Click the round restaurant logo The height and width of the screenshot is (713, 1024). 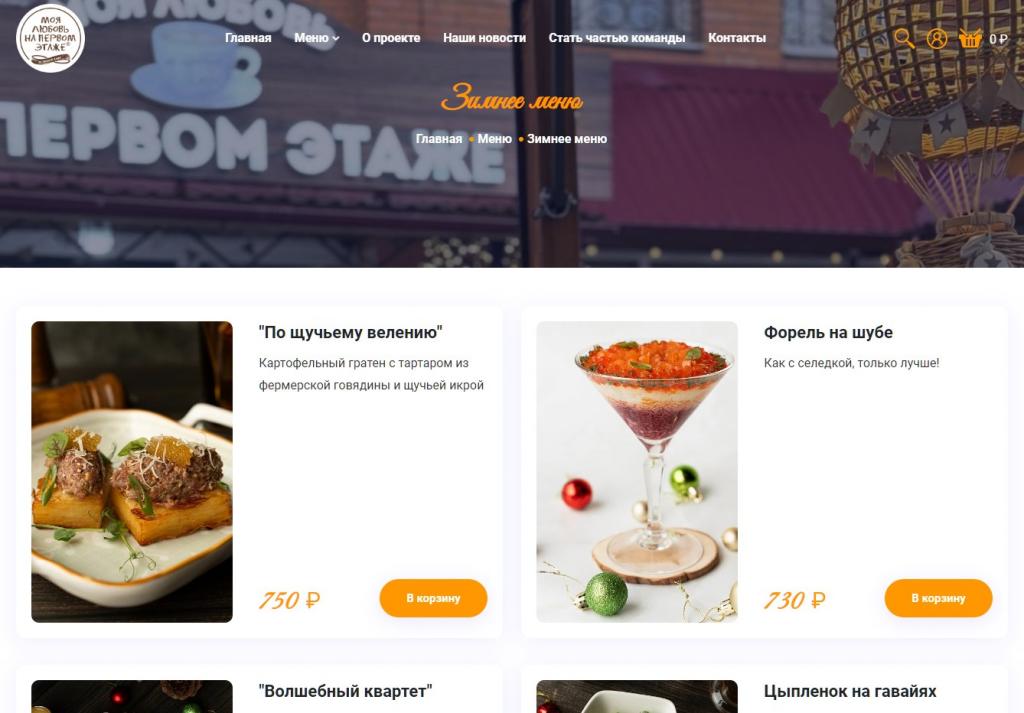tap(50, 38)
